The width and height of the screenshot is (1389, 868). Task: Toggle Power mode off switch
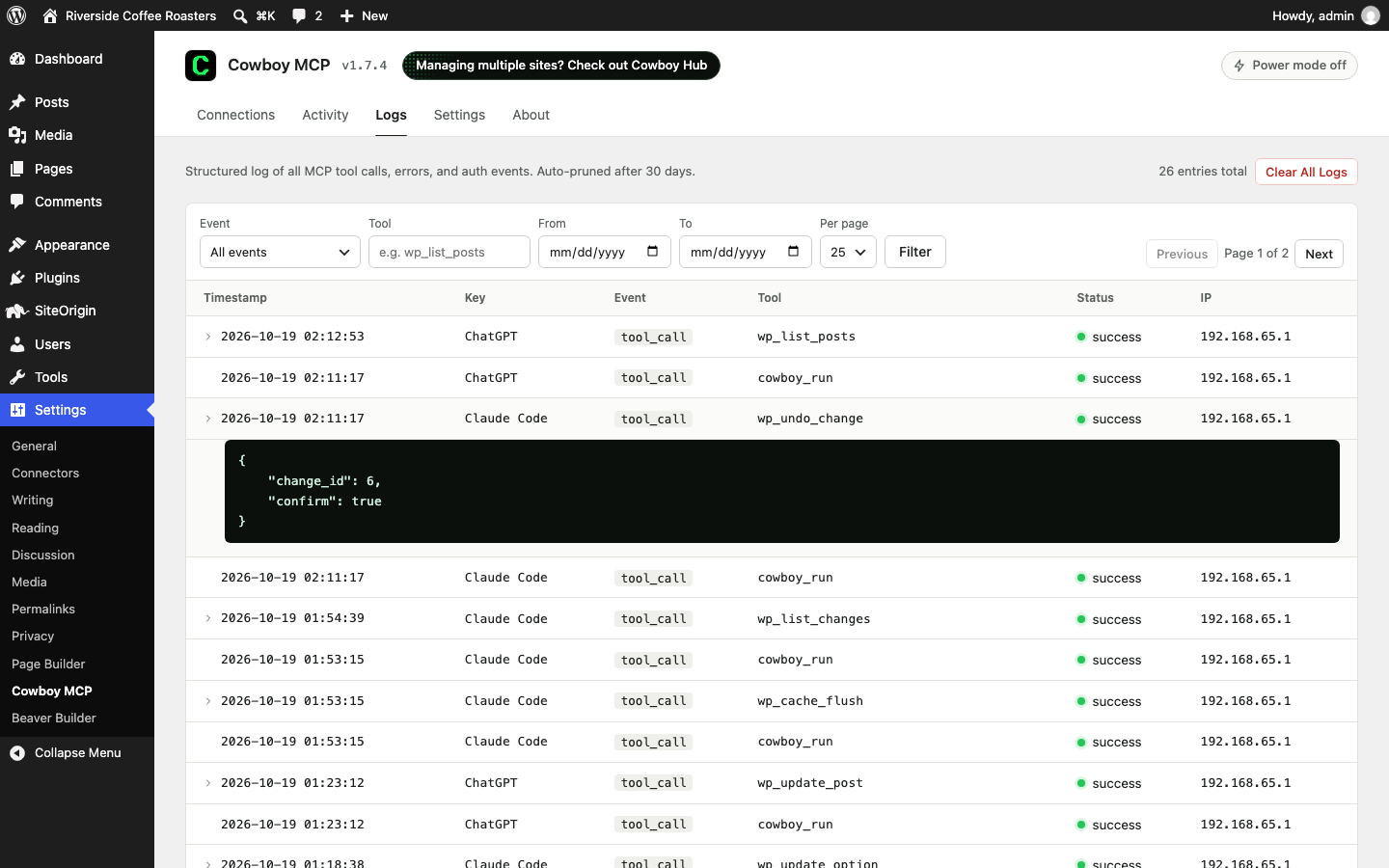1290,66
